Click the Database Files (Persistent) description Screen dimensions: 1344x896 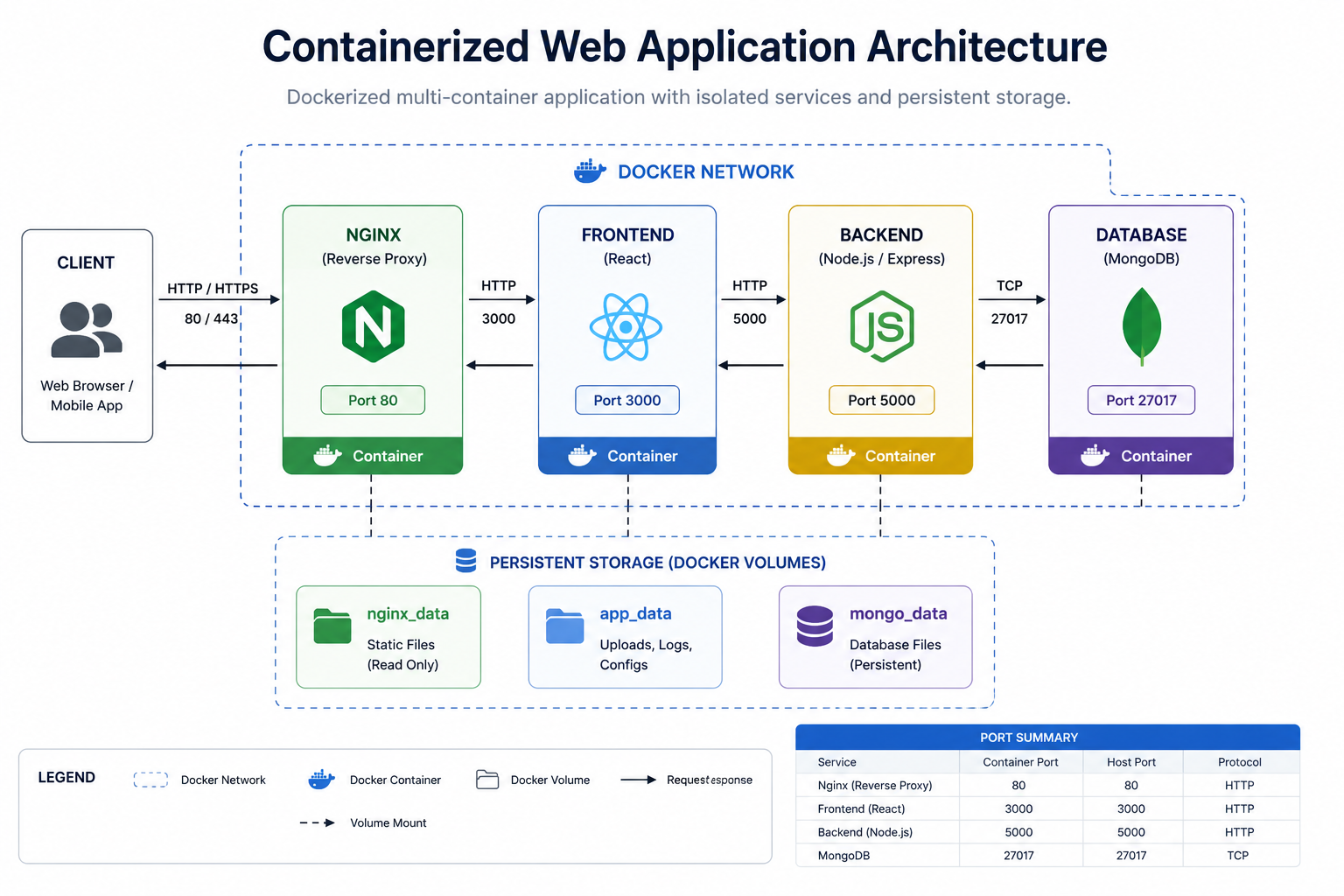point(895,654)
